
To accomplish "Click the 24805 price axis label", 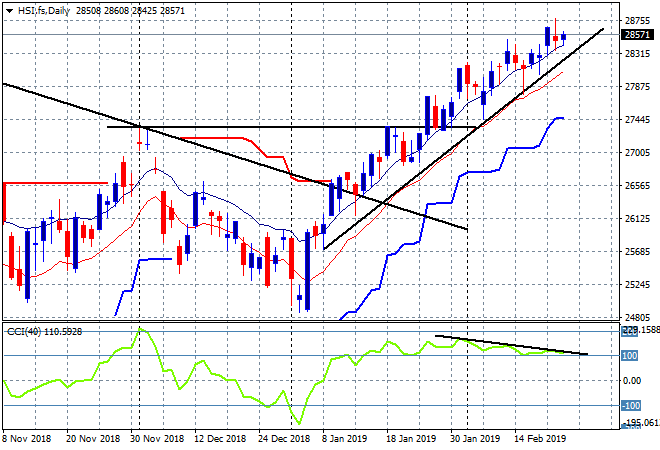I will (637, 317).
